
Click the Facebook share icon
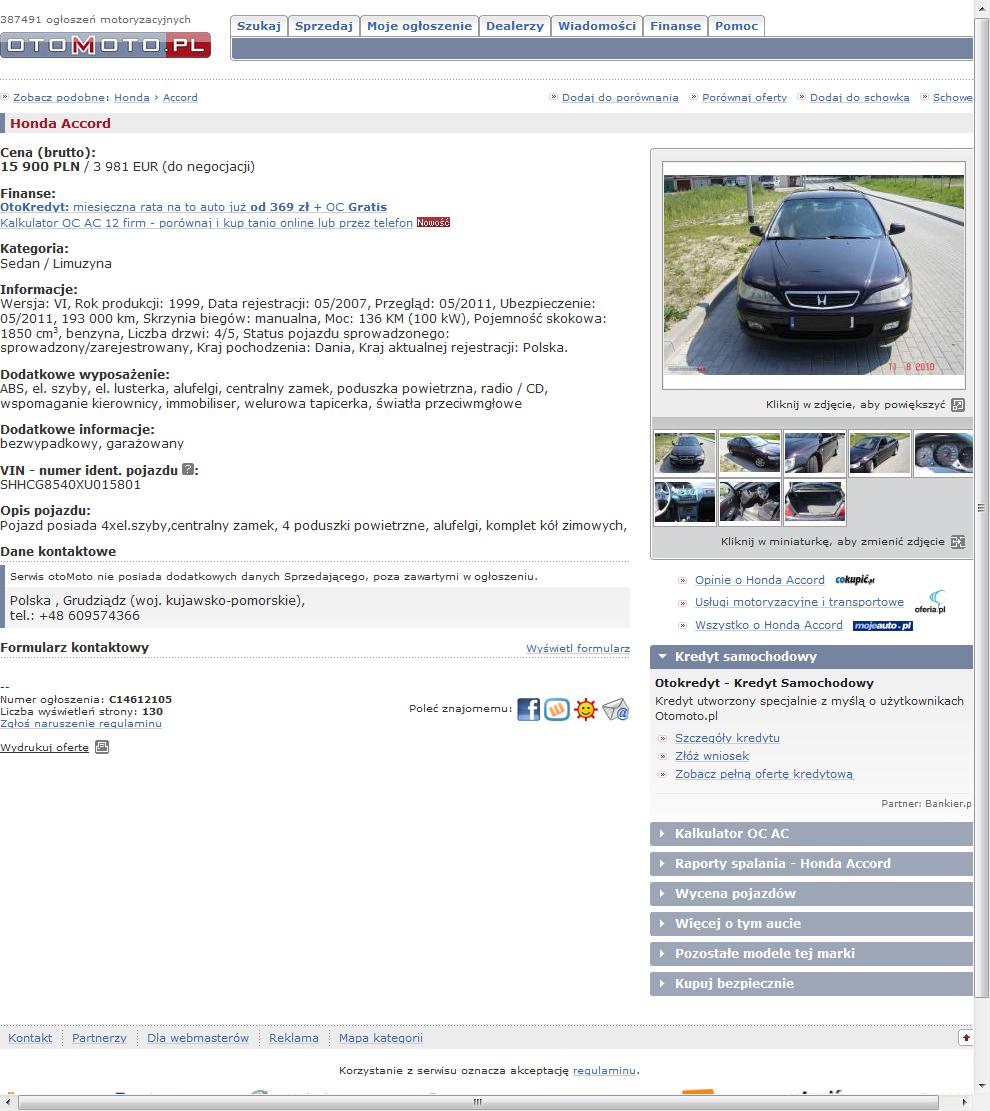pyautogui.click(x=528, y=709)
